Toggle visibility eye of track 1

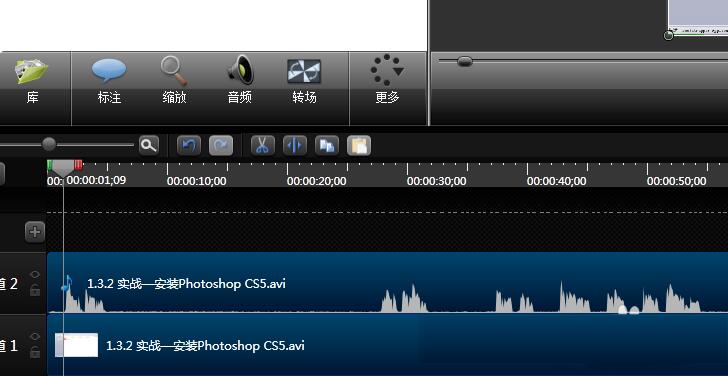pyautogui.click(x=34, y=336)
